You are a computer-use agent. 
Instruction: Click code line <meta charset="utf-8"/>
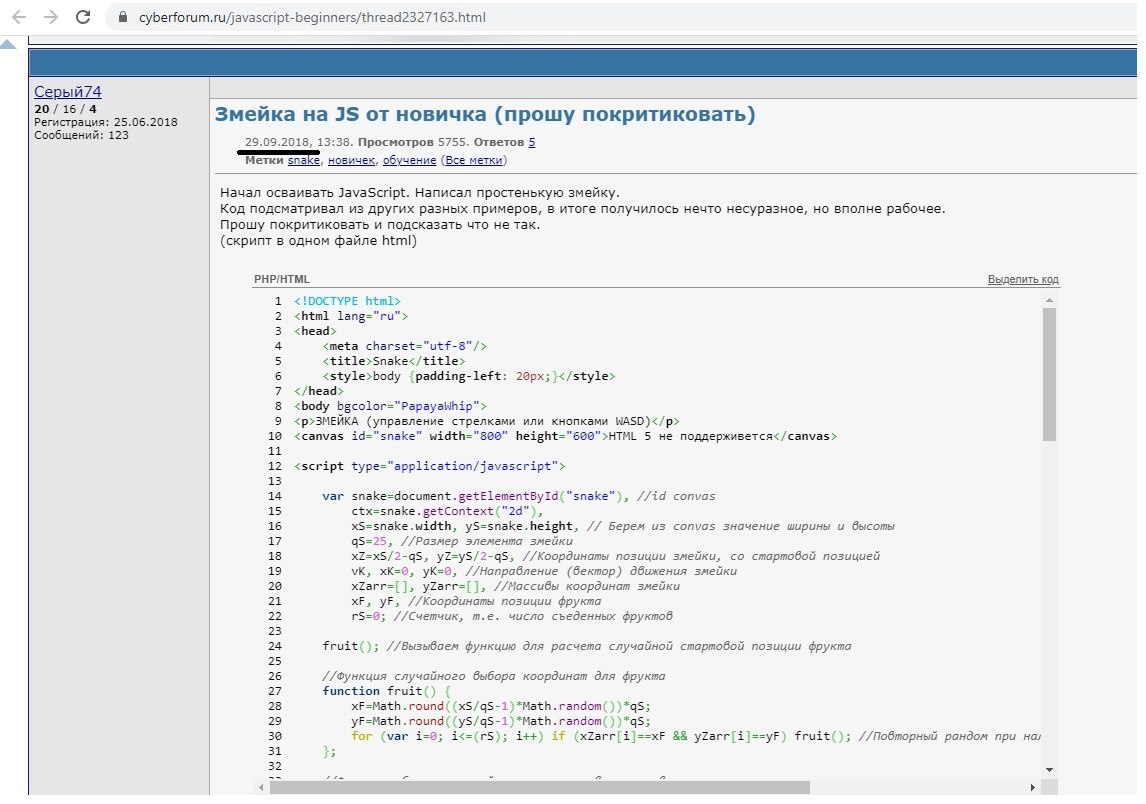coord(404,346)
